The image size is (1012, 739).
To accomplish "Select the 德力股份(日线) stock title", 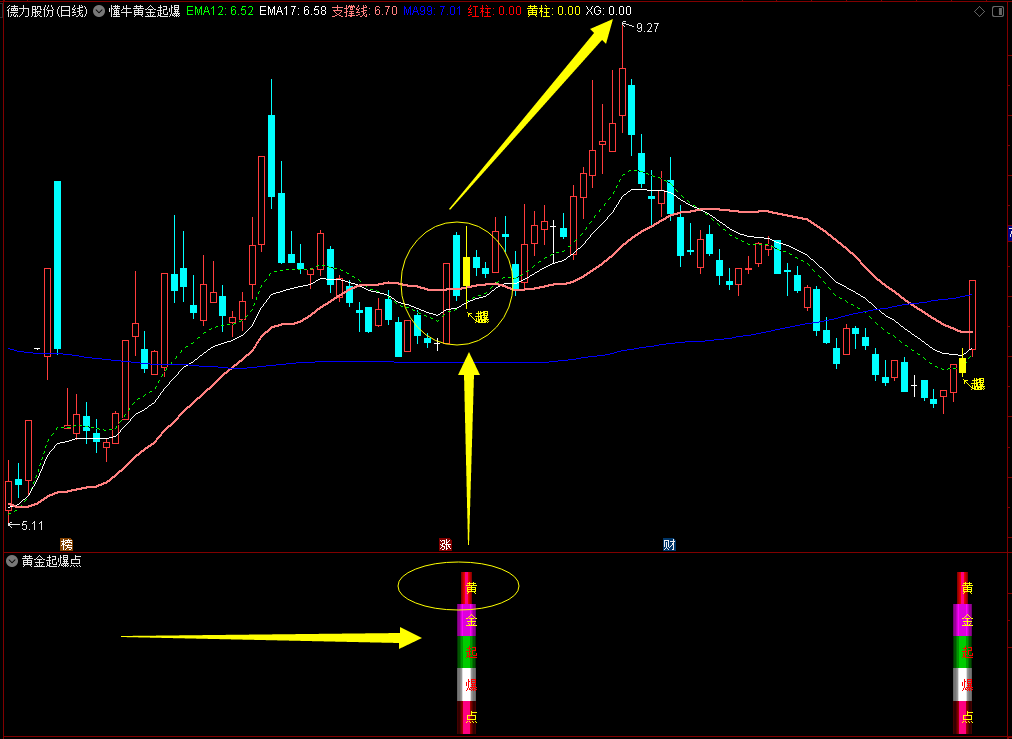I will point(45,11).
